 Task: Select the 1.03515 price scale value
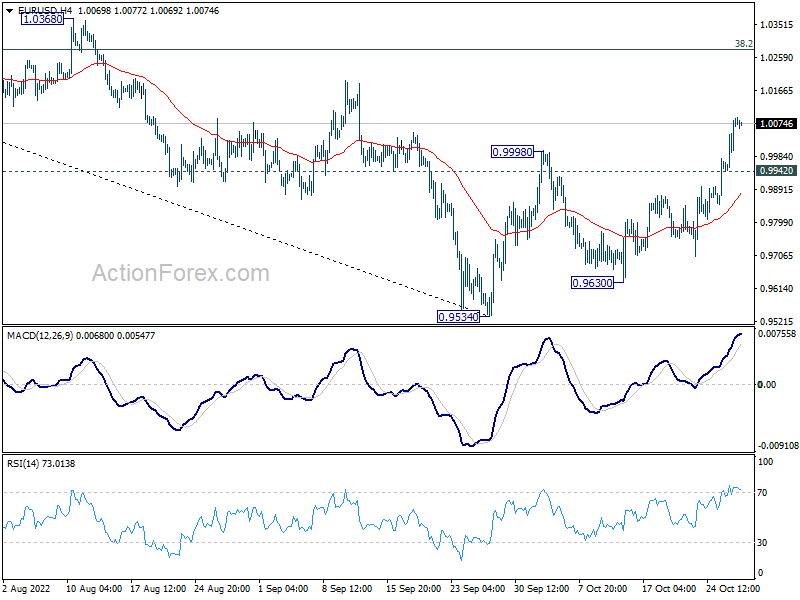pos(777,24)
